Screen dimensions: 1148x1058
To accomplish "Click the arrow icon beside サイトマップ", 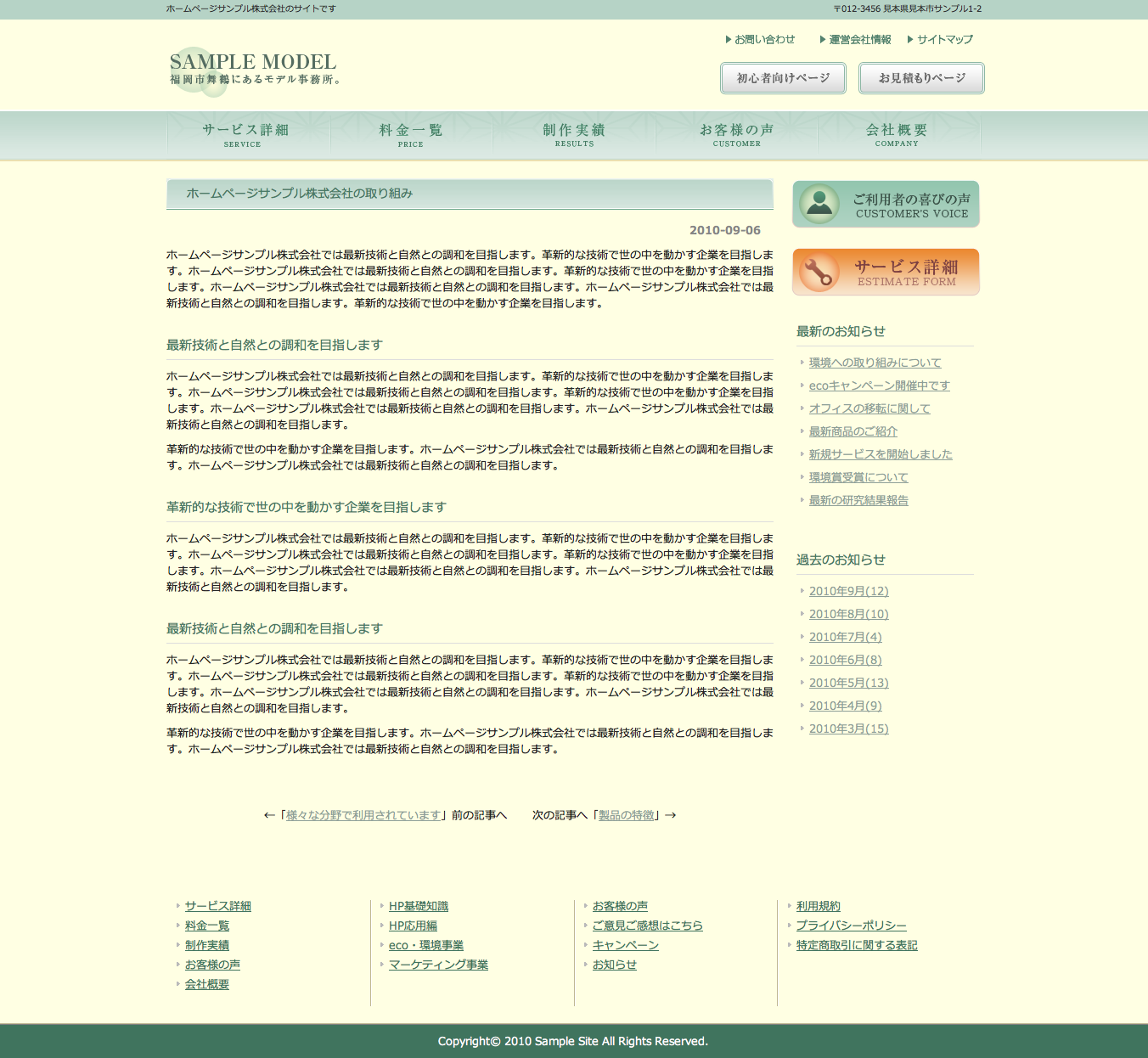I will tap(910, 40).
